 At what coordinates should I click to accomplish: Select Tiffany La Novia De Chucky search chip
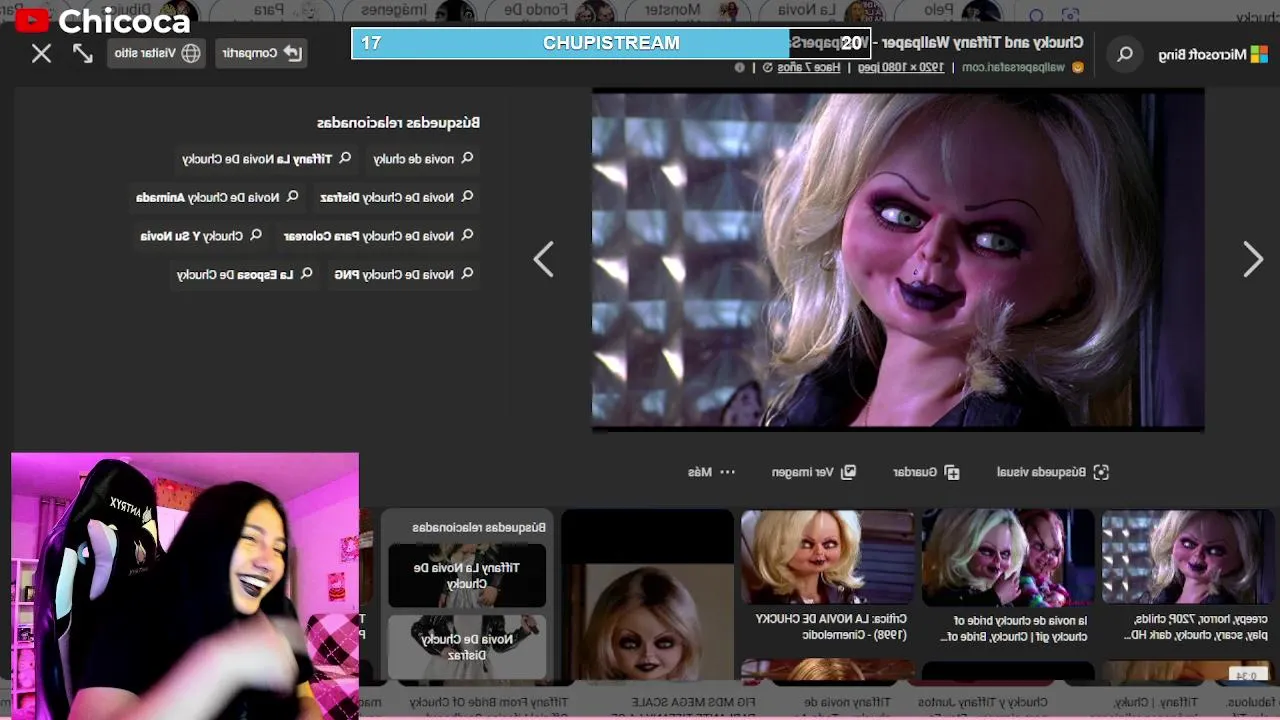coord(266,158)
